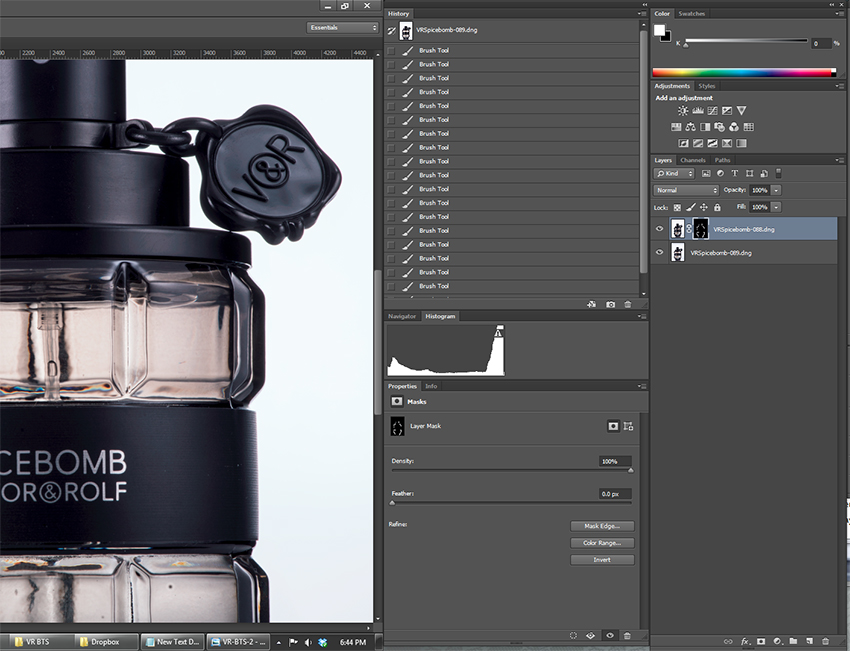Open the Essentials workspace dropdown

[x=343, y=27]
